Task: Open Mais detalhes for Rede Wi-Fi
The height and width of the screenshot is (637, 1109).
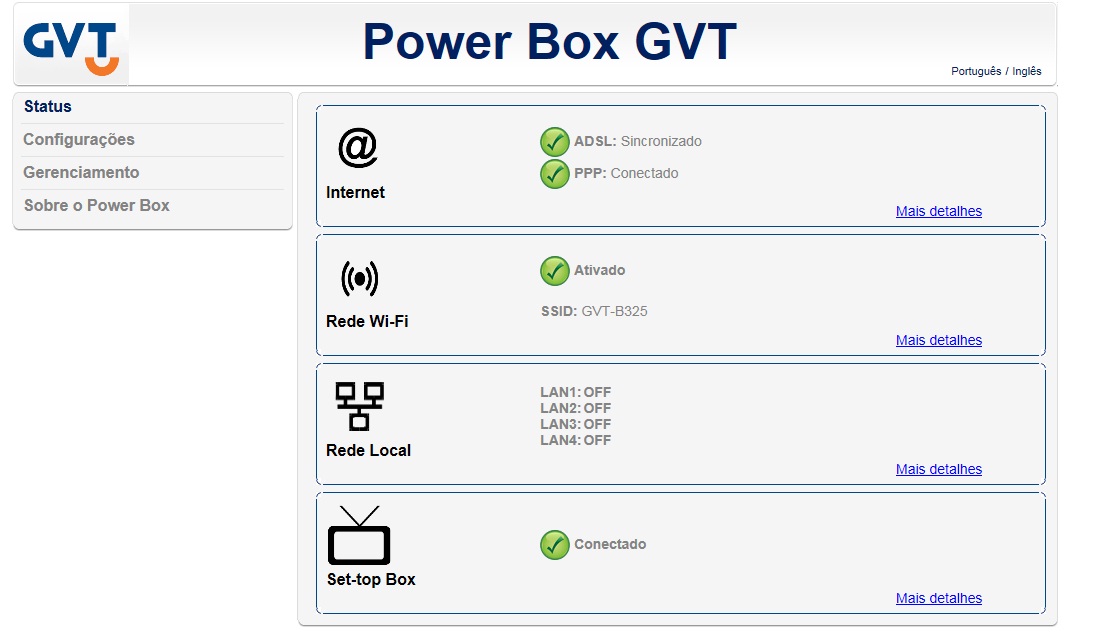Action: click(939, 340)
